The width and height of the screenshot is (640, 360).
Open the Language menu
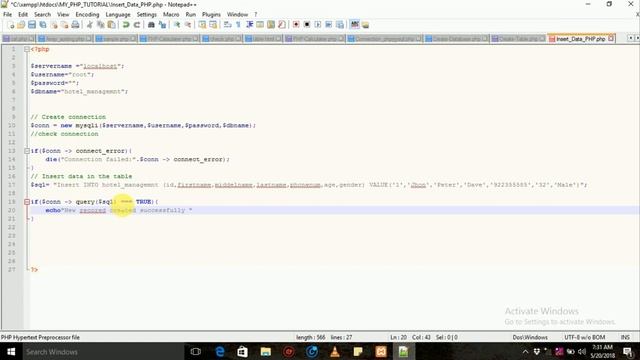point(118,14)
